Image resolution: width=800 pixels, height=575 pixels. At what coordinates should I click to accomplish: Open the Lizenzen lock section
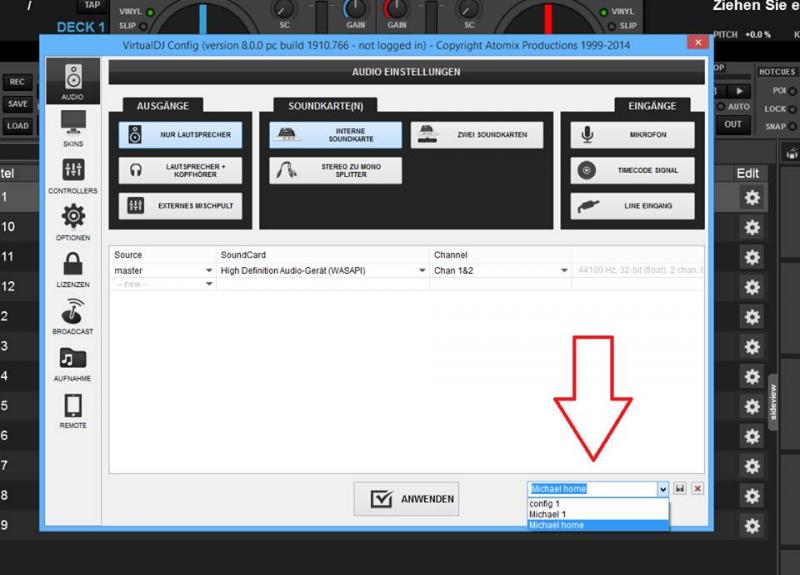[x=73, y=269]
